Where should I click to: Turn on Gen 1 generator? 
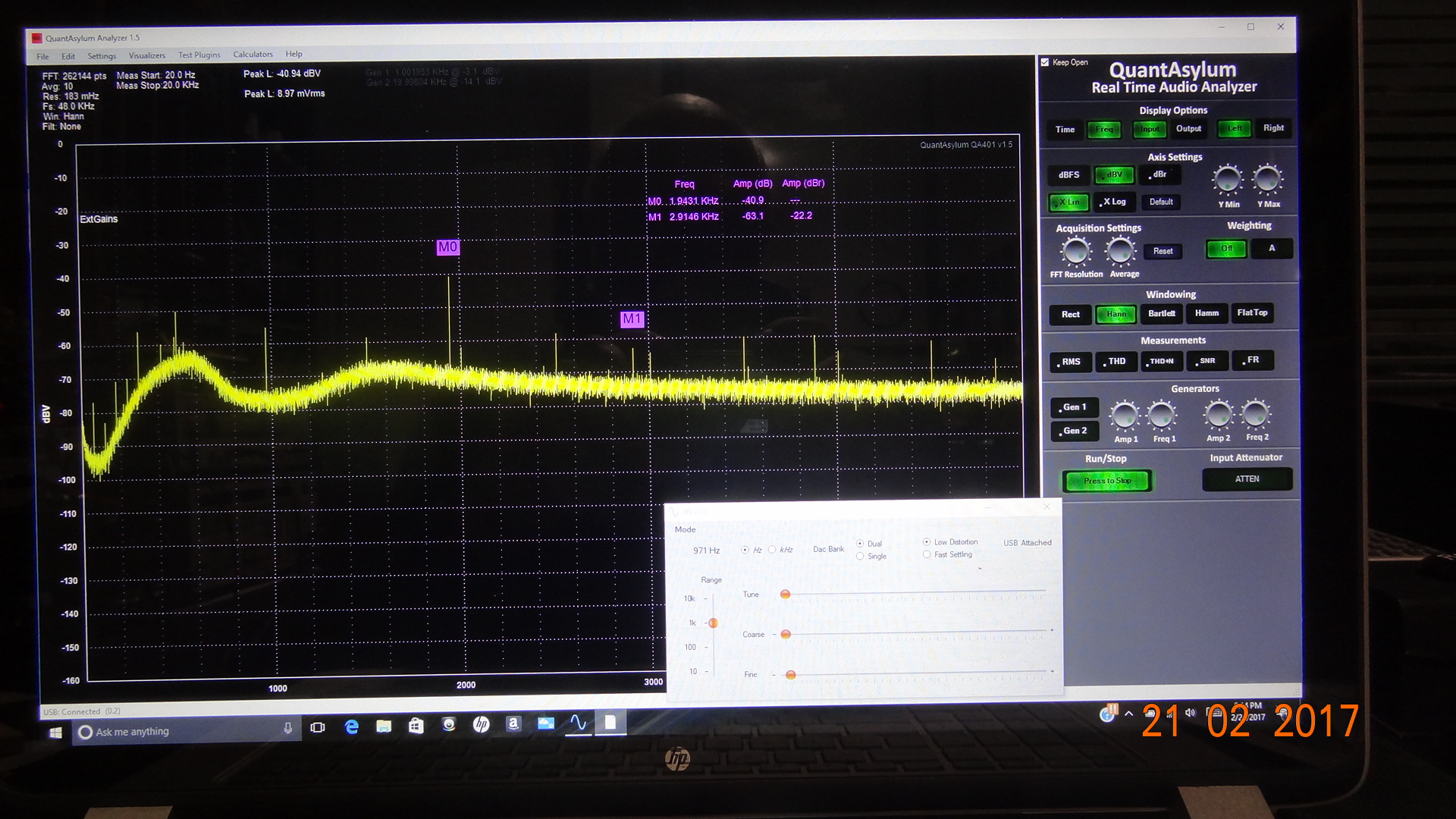pyautogui.click(x=1074, y=407)
